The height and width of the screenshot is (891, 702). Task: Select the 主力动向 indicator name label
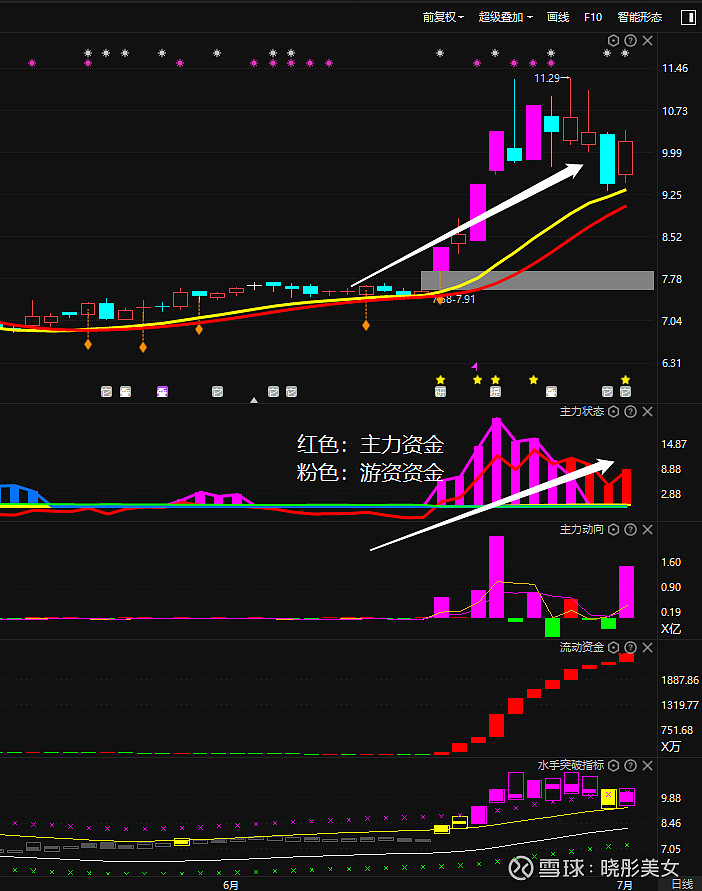coord(581,530)
